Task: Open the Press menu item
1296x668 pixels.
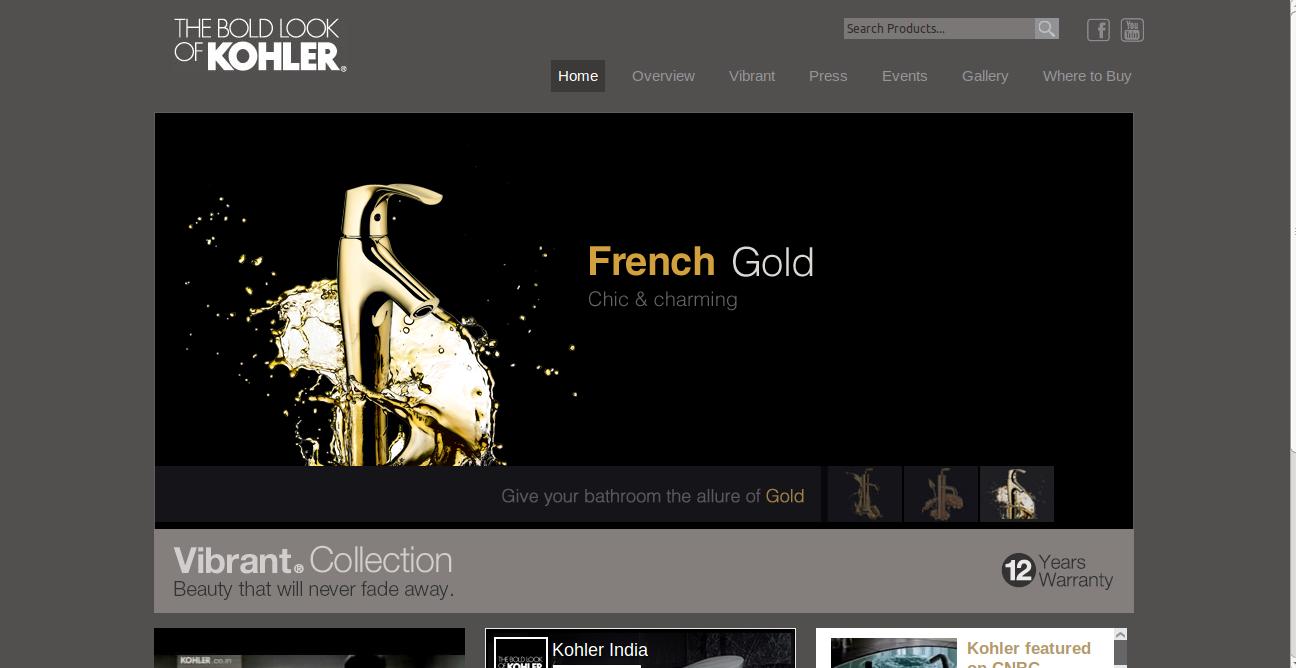Action: (x=828, y=76)
